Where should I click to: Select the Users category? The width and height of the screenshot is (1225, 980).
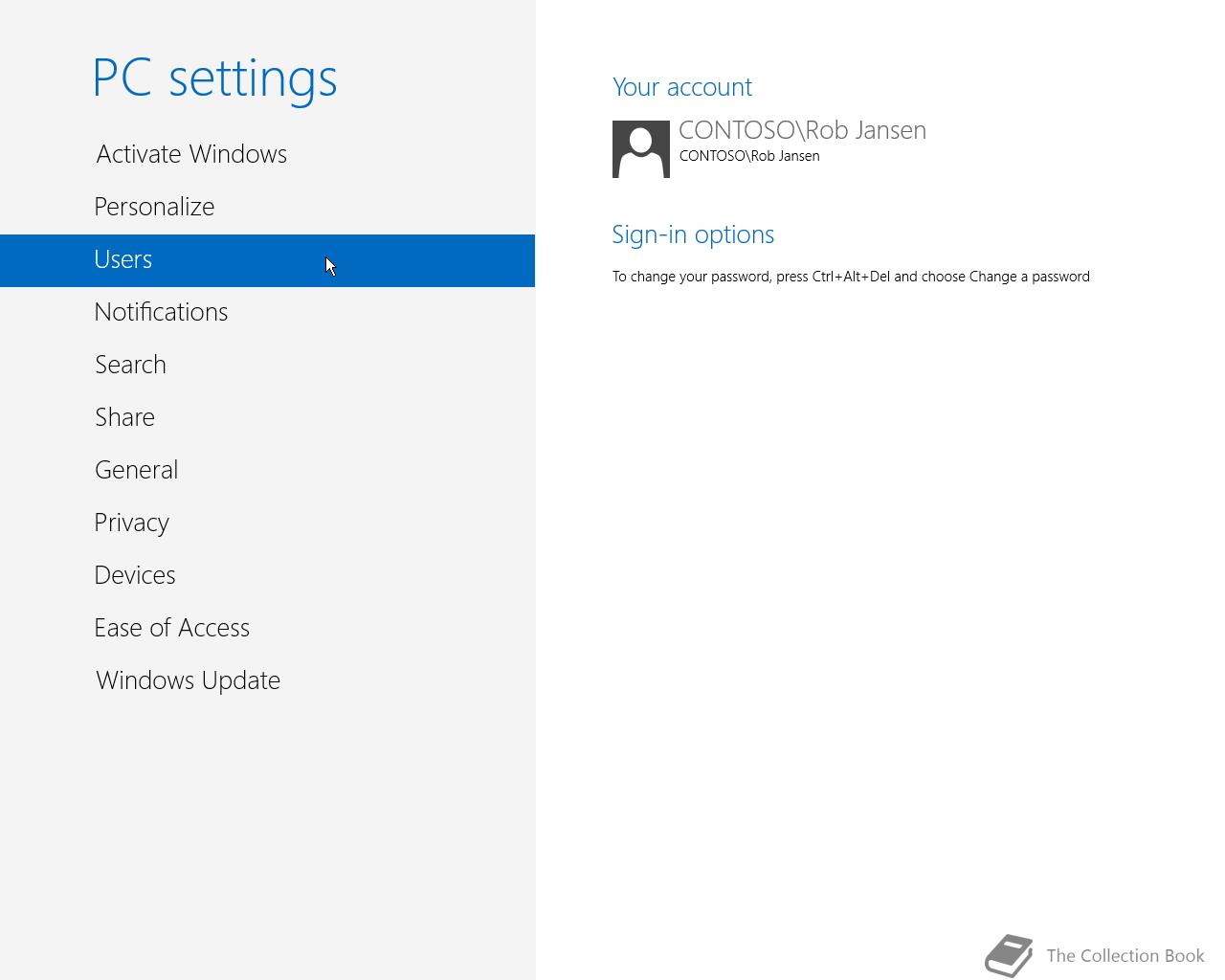click(x=267, y=260)
